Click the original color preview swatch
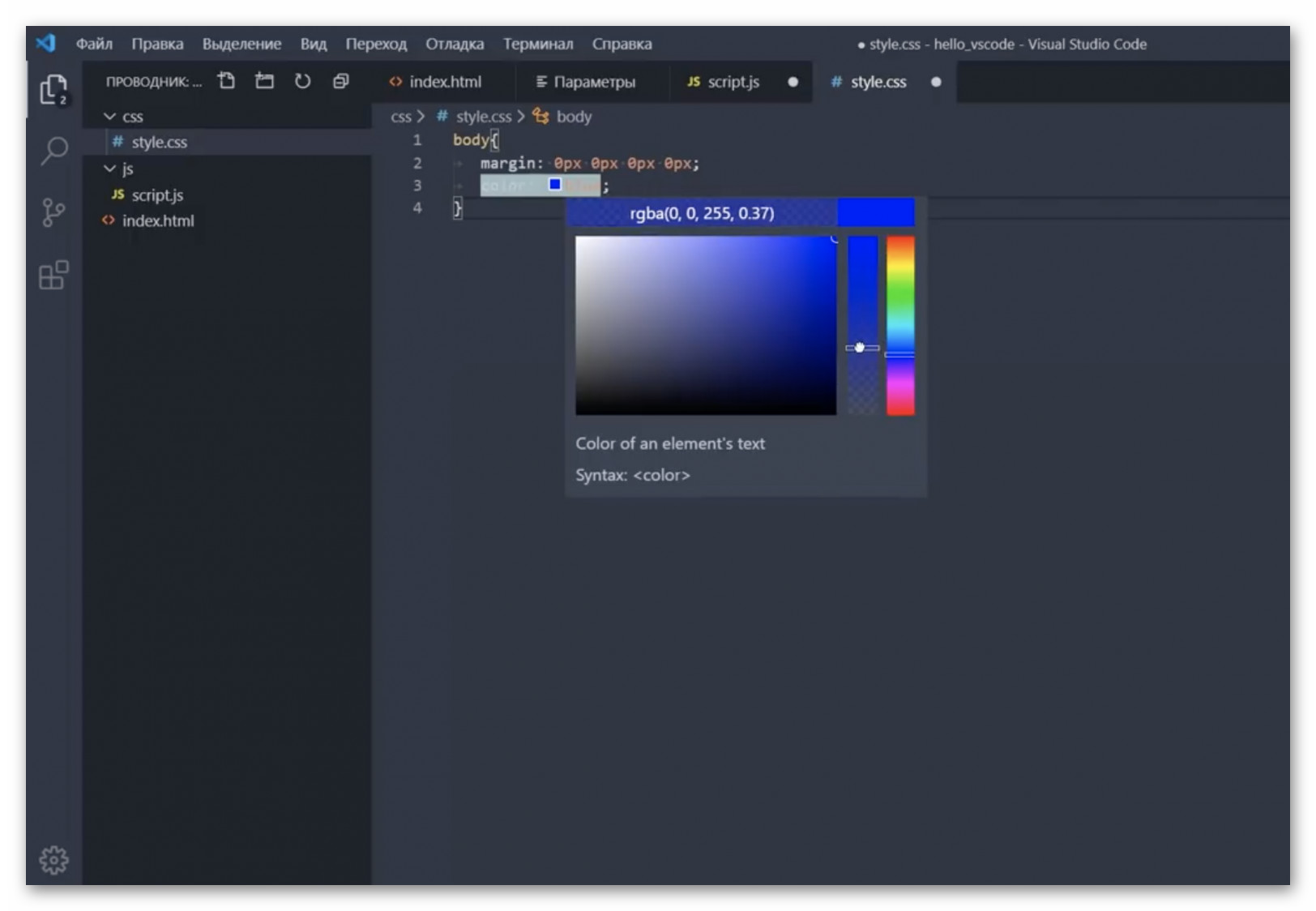 pyautogui.click(x=876, y=212)
